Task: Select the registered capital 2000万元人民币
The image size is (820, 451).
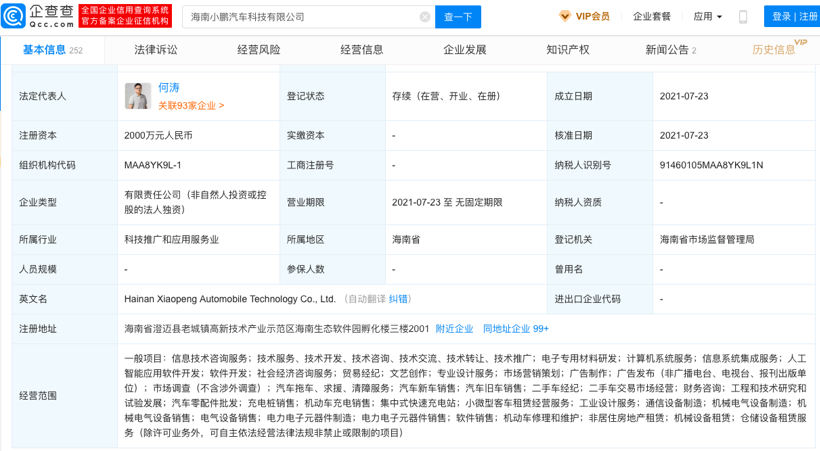Action: [x=158, y=136]
